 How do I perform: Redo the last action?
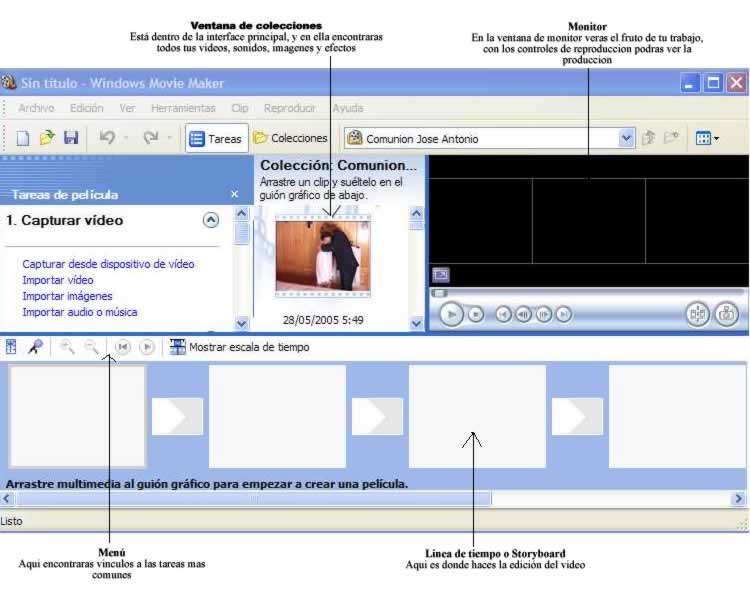pos(151,138)
